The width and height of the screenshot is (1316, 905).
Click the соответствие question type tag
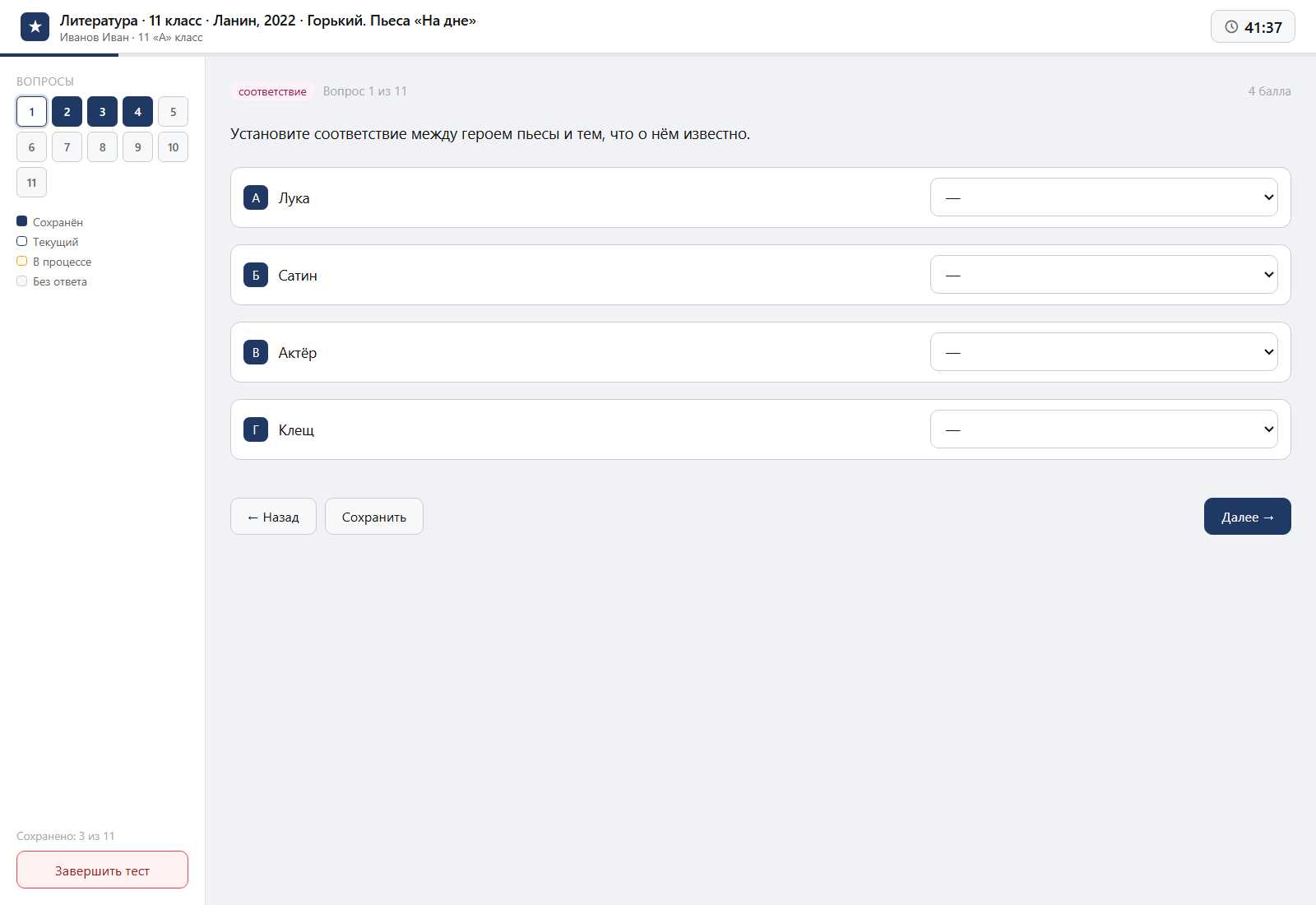pos(272,91)
